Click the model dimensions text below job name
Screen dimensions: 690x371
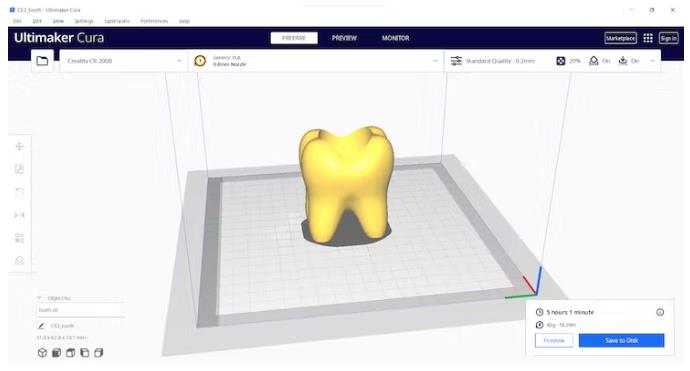[62, 338]
